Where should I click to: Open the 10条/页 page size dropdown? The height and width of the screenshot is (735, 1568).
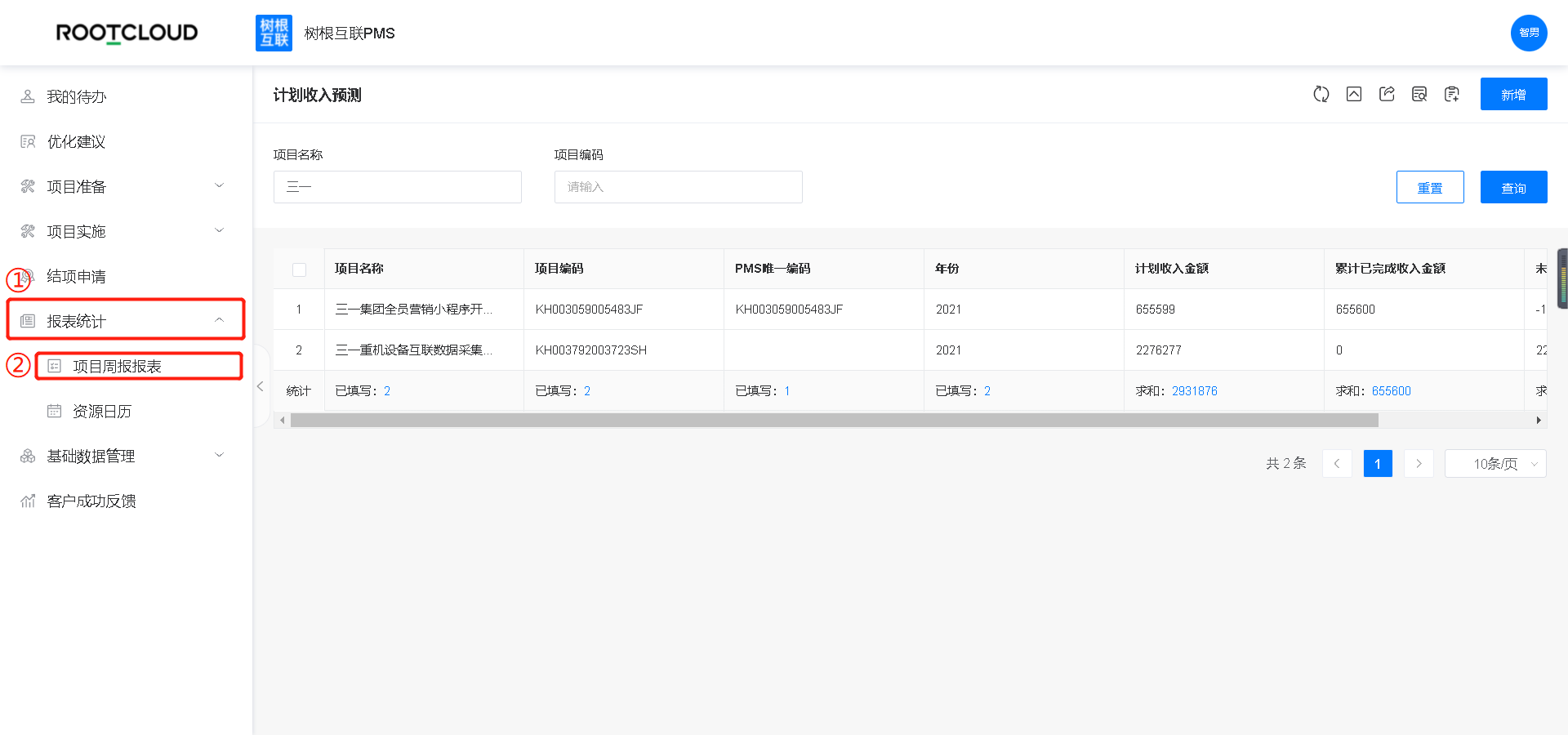(1495, 464)
